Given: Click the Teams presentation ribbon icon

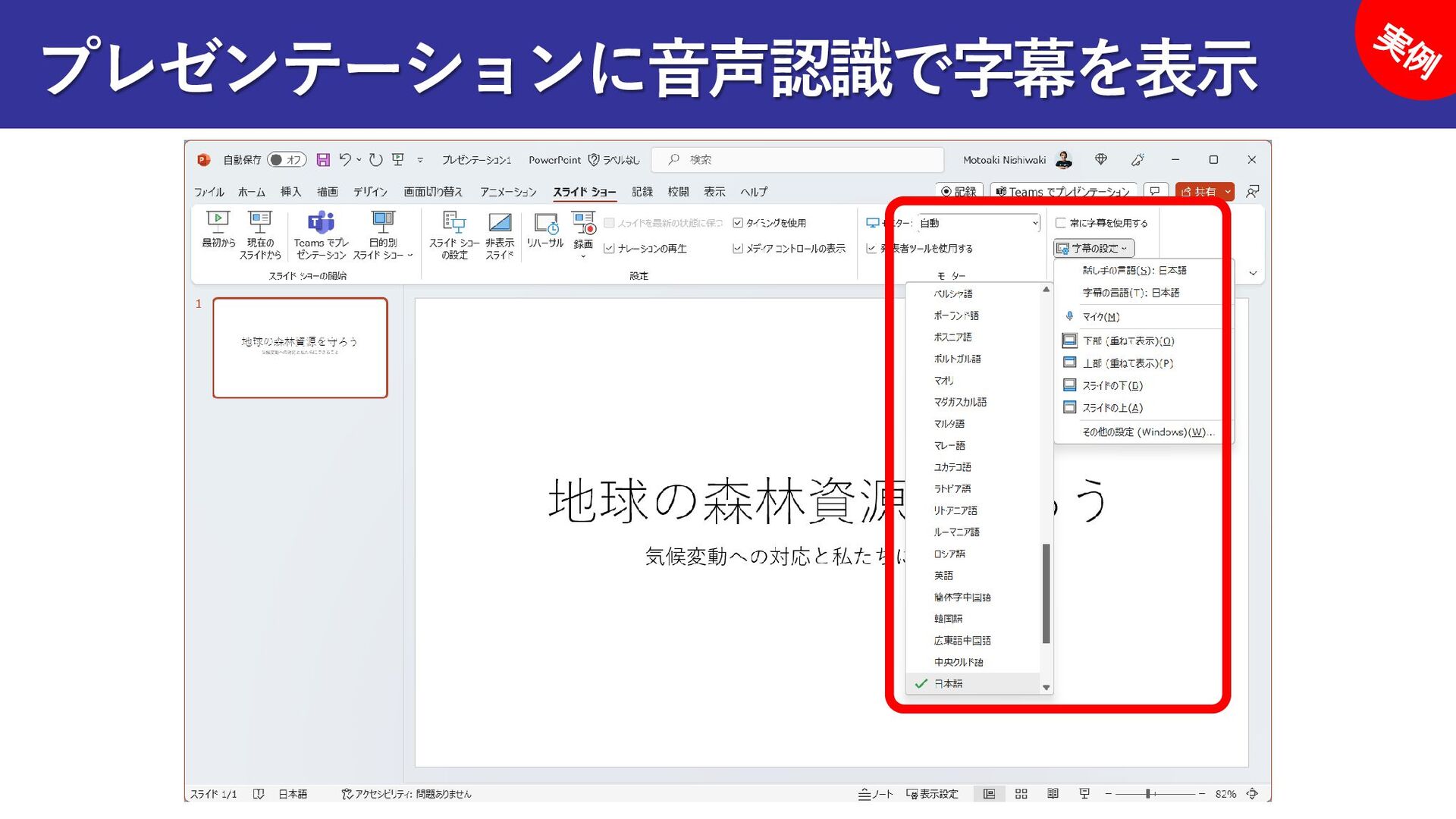Looking at the screenshot, I should 321,223.
